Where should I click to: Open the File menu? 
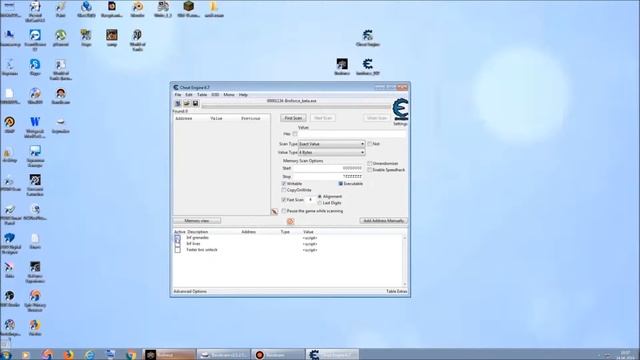click(178, 95)
